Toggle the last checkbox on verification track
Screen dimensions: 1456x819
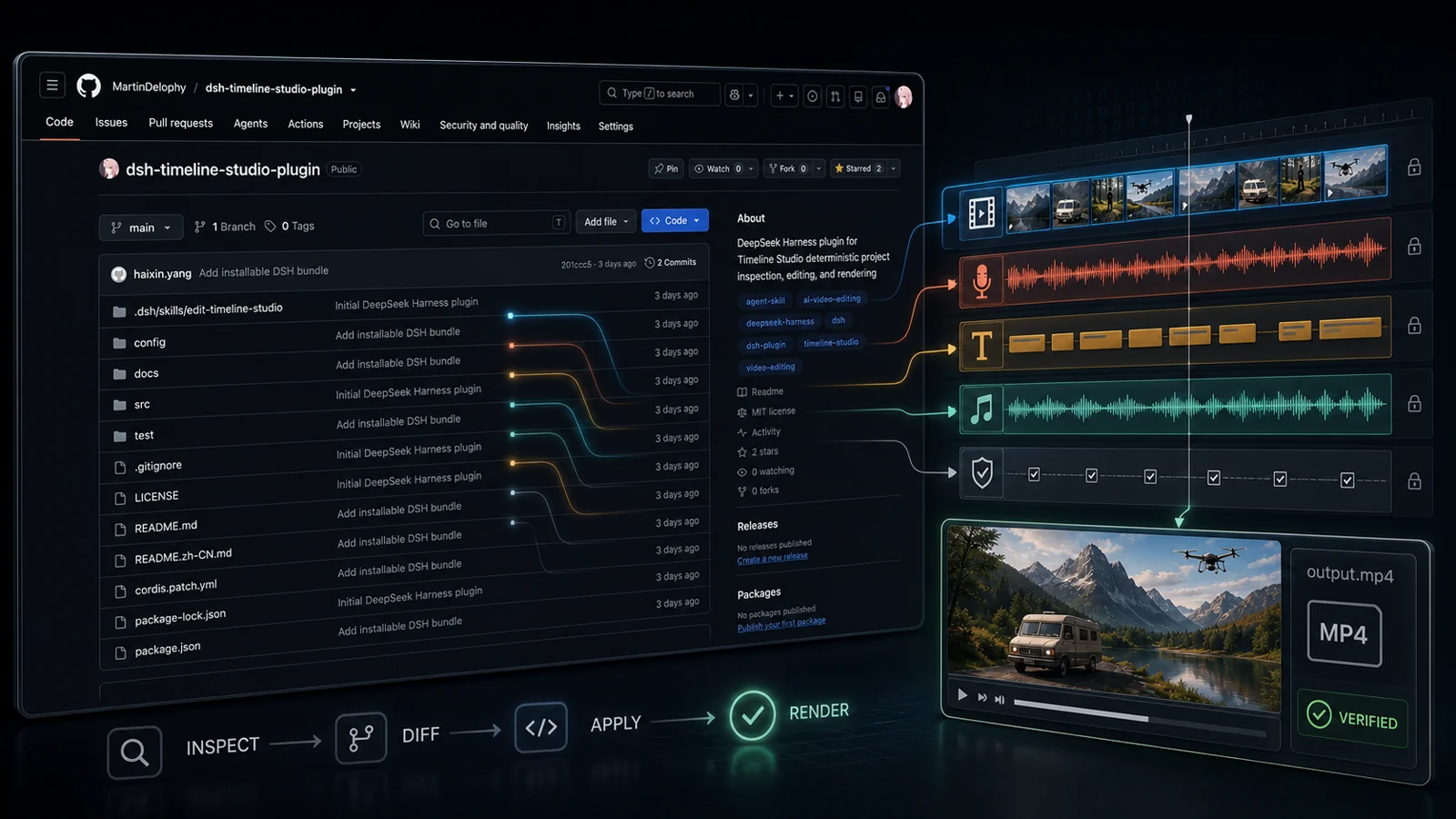(x=1348, y=480)
